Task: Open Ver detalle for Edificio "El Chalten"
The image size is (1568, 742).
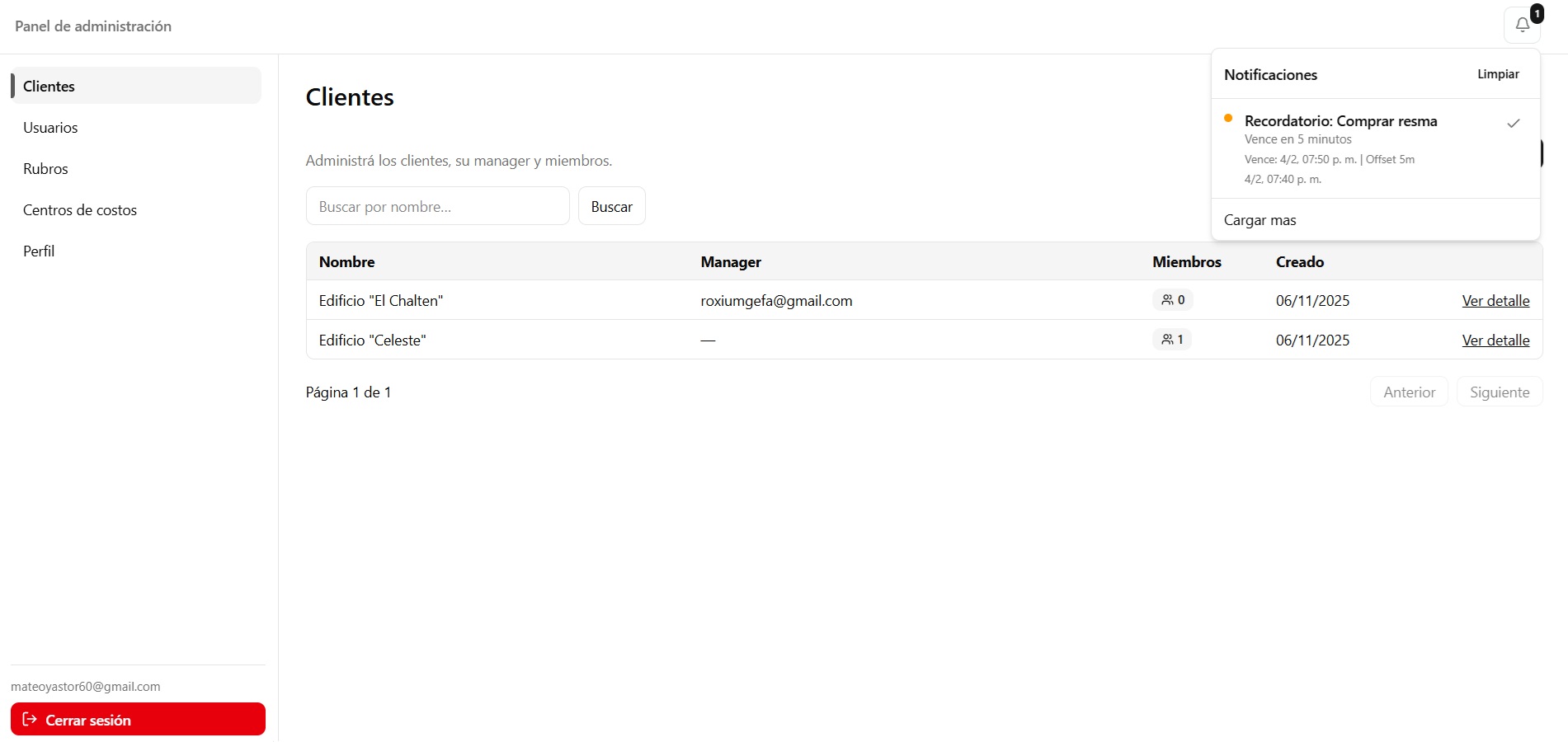Action: pyautogui.click(x=1495, y=301)
